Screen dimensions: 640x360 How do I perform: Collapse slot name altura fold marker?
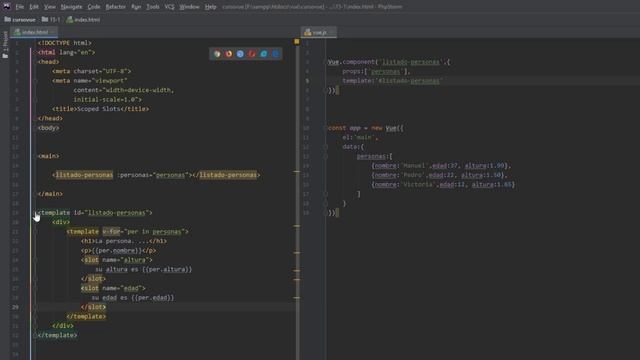coord(36,260)
